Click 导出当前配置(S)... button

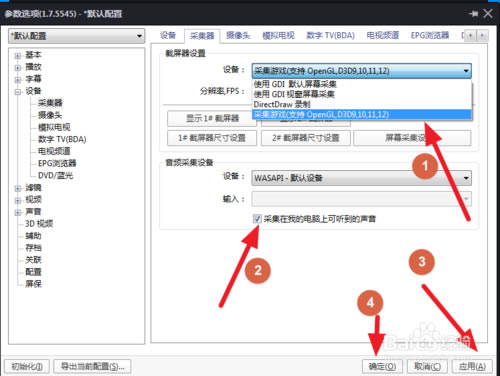92,366
